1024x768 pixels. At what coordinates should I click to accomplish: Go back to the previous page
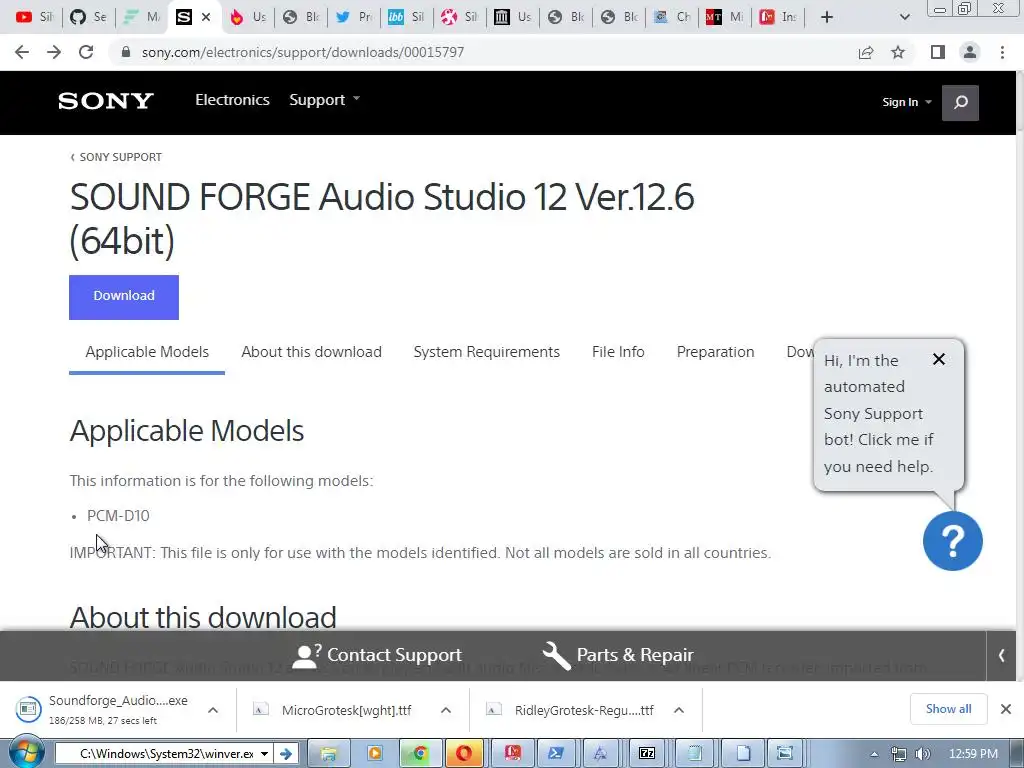coord(22,52)
